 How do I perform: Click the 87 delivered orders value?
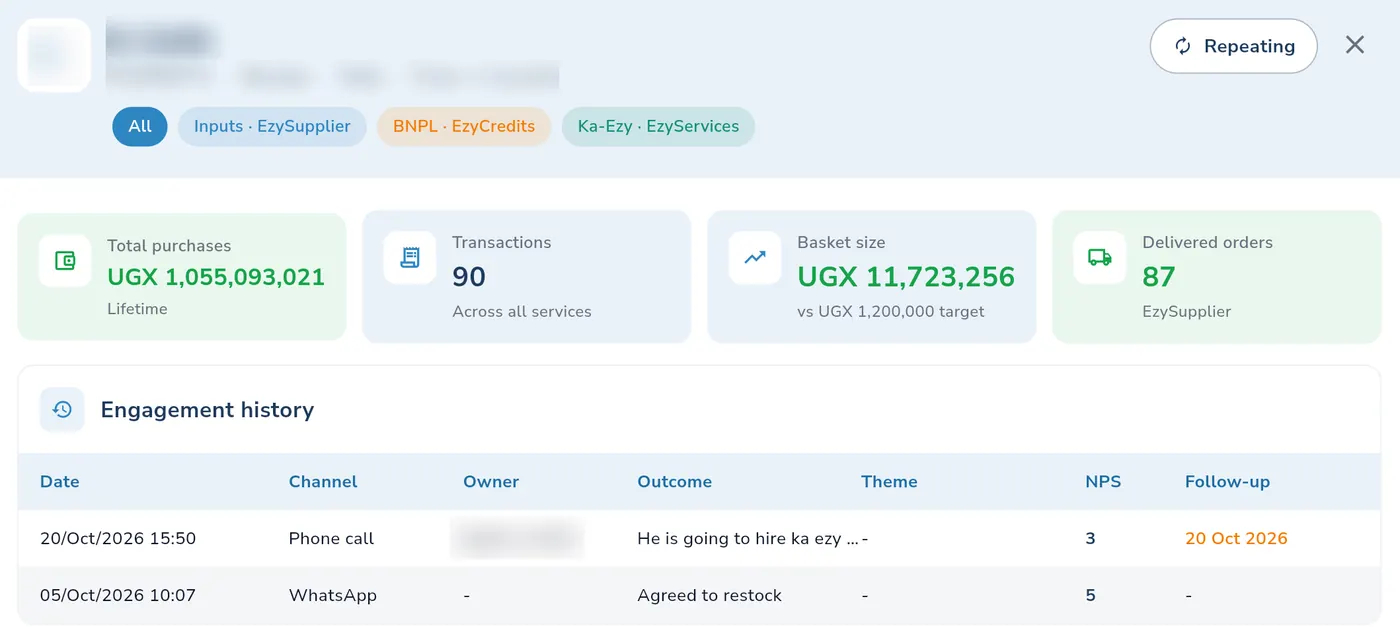pos(1159,276)
